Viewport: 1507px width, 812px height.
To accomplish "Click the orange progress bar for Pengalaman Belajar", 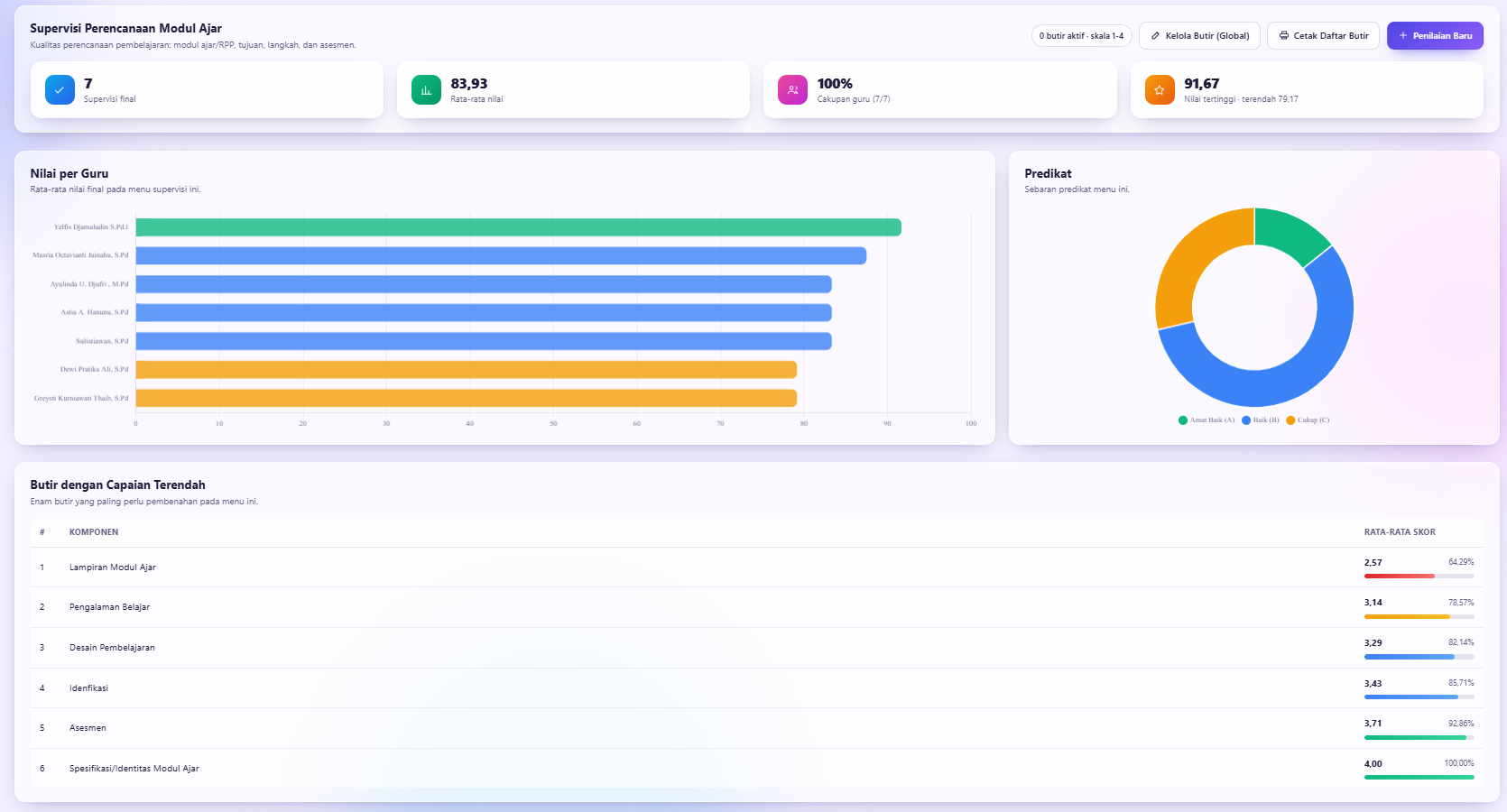I will (x=1419, y=616).
